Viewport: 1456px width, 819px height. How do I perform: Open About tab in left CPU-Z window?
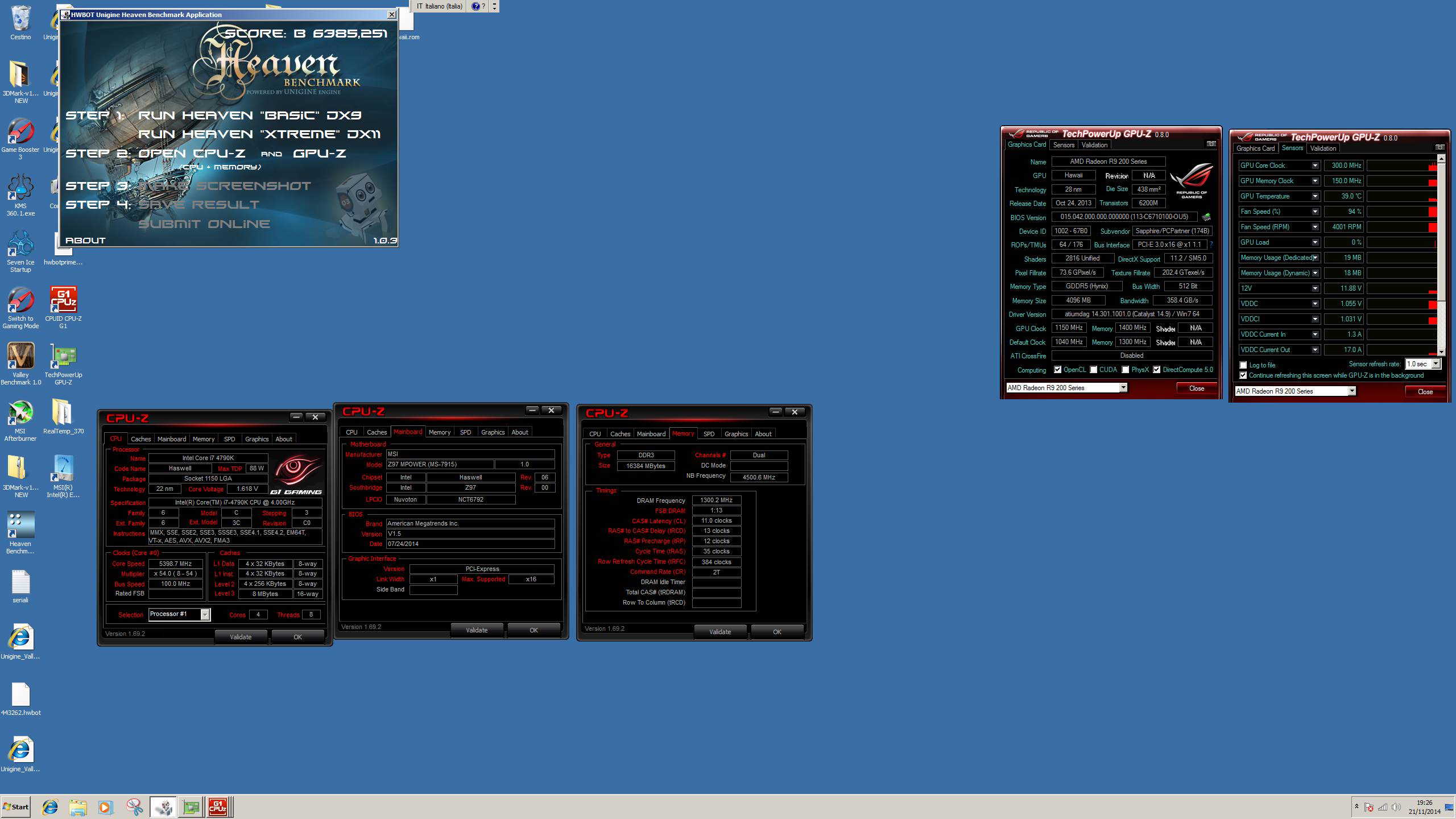point(283,439)
